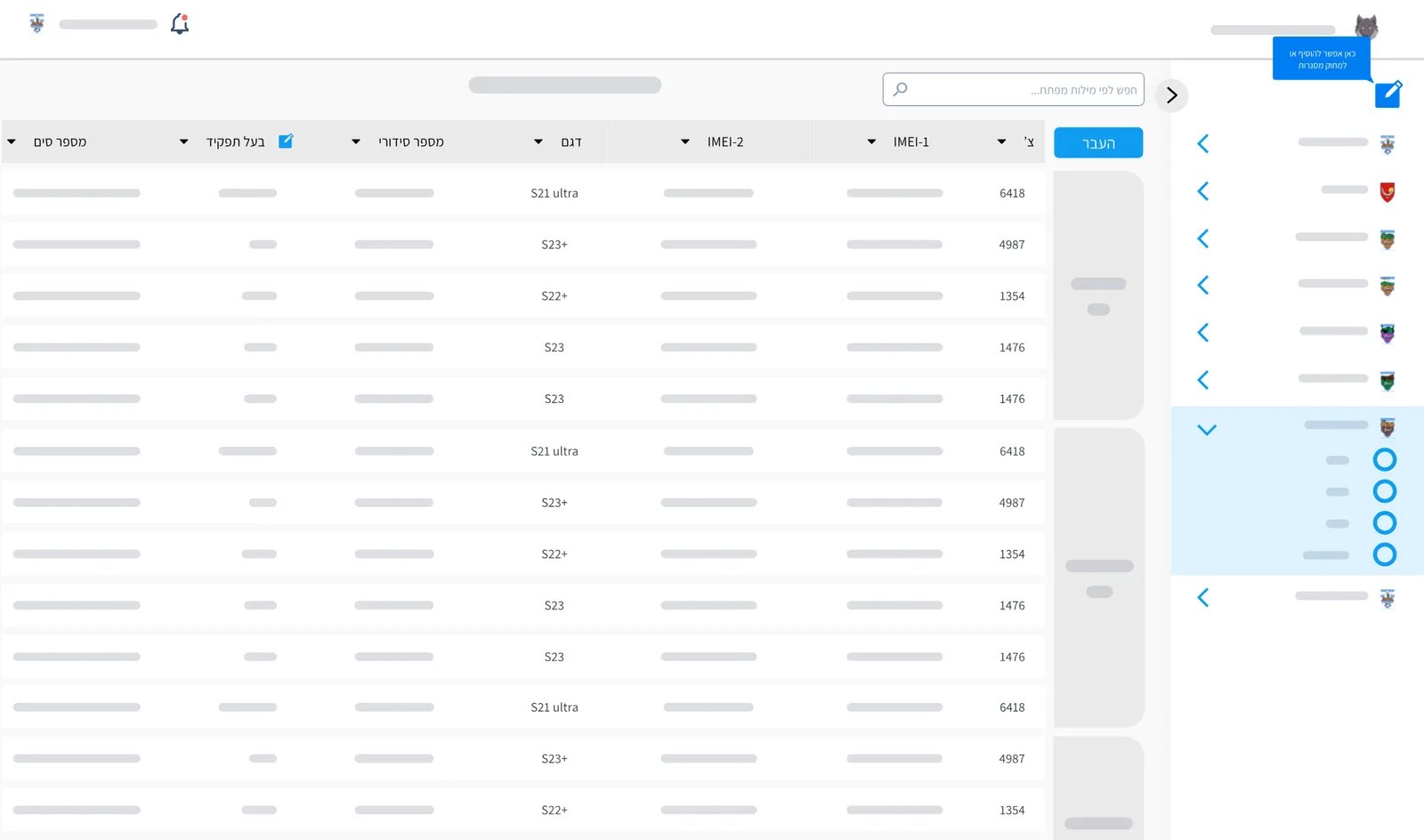The width and height of the screenshot is (1424, 840).
Task: Click the first unit emblem in sidebar
Action: point(1388,144)
